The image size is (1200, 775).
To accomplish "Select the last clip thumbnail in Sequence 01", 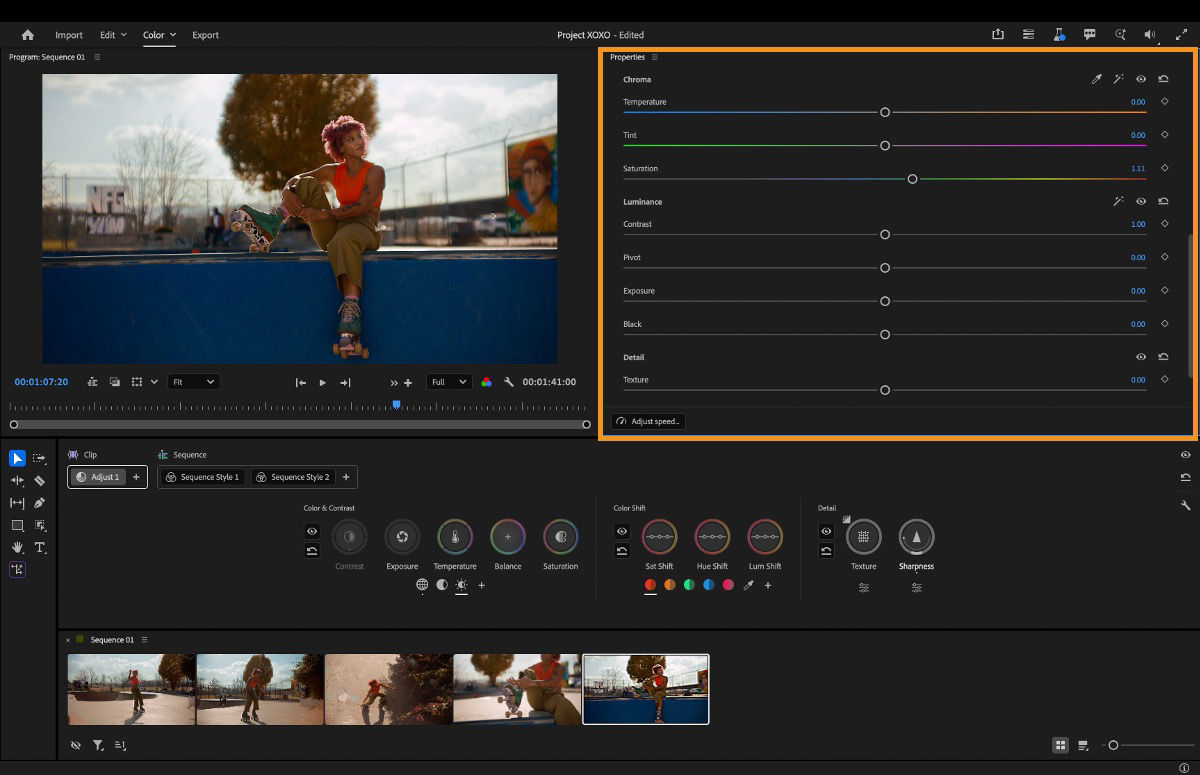I will tap(645, 689).
